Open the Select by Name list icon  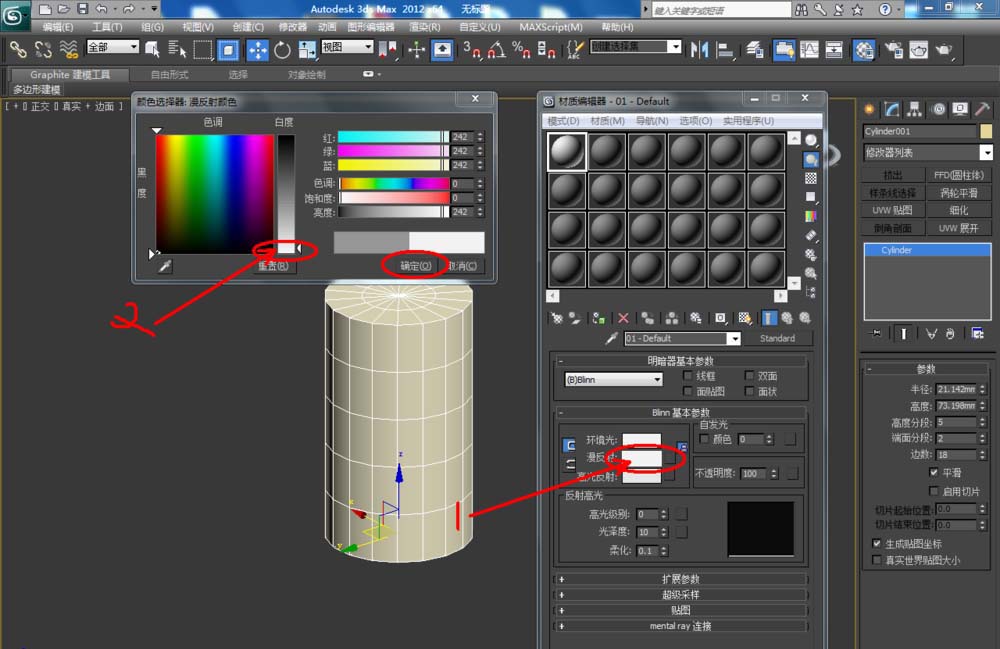pos(177,49)
